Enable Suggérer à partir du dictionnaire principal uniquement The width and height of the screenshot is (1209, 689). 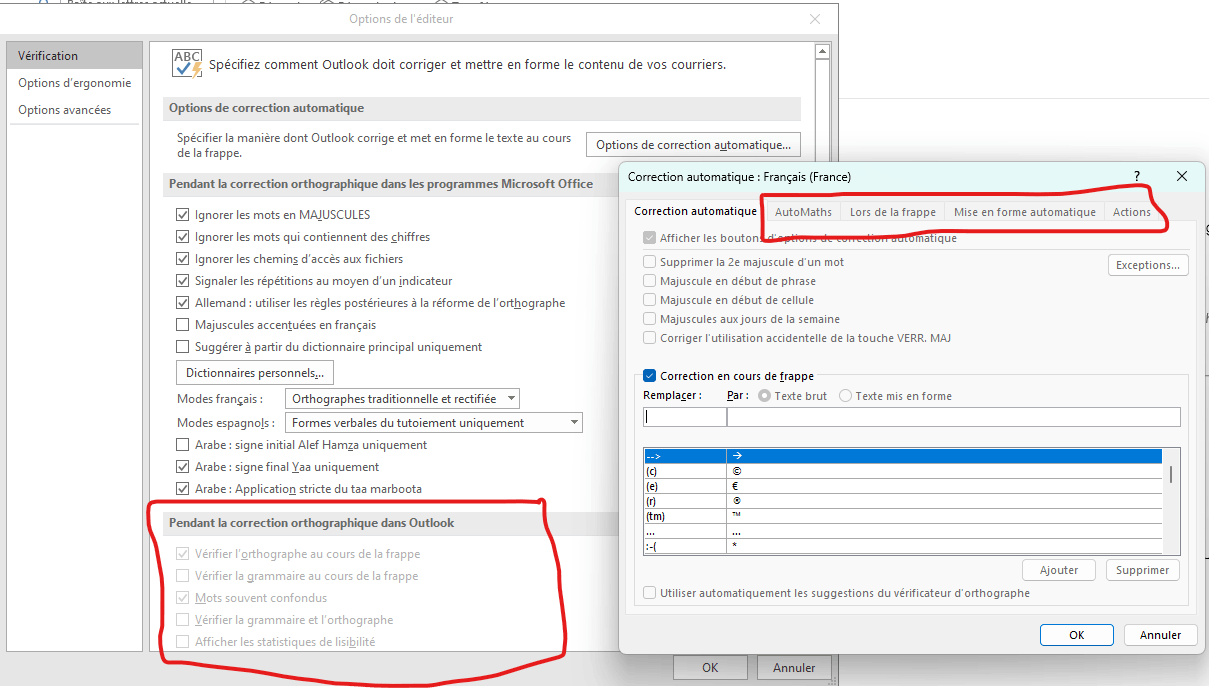pos(182,347)
